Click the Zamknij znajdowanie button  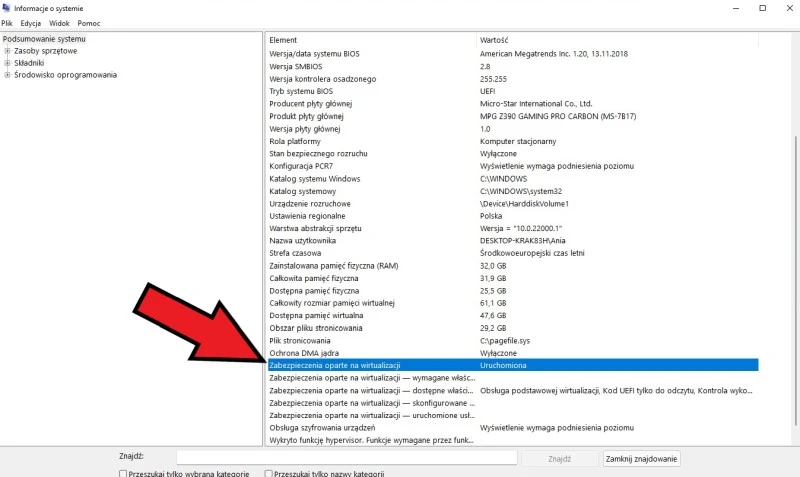click(x=641, y=459)
